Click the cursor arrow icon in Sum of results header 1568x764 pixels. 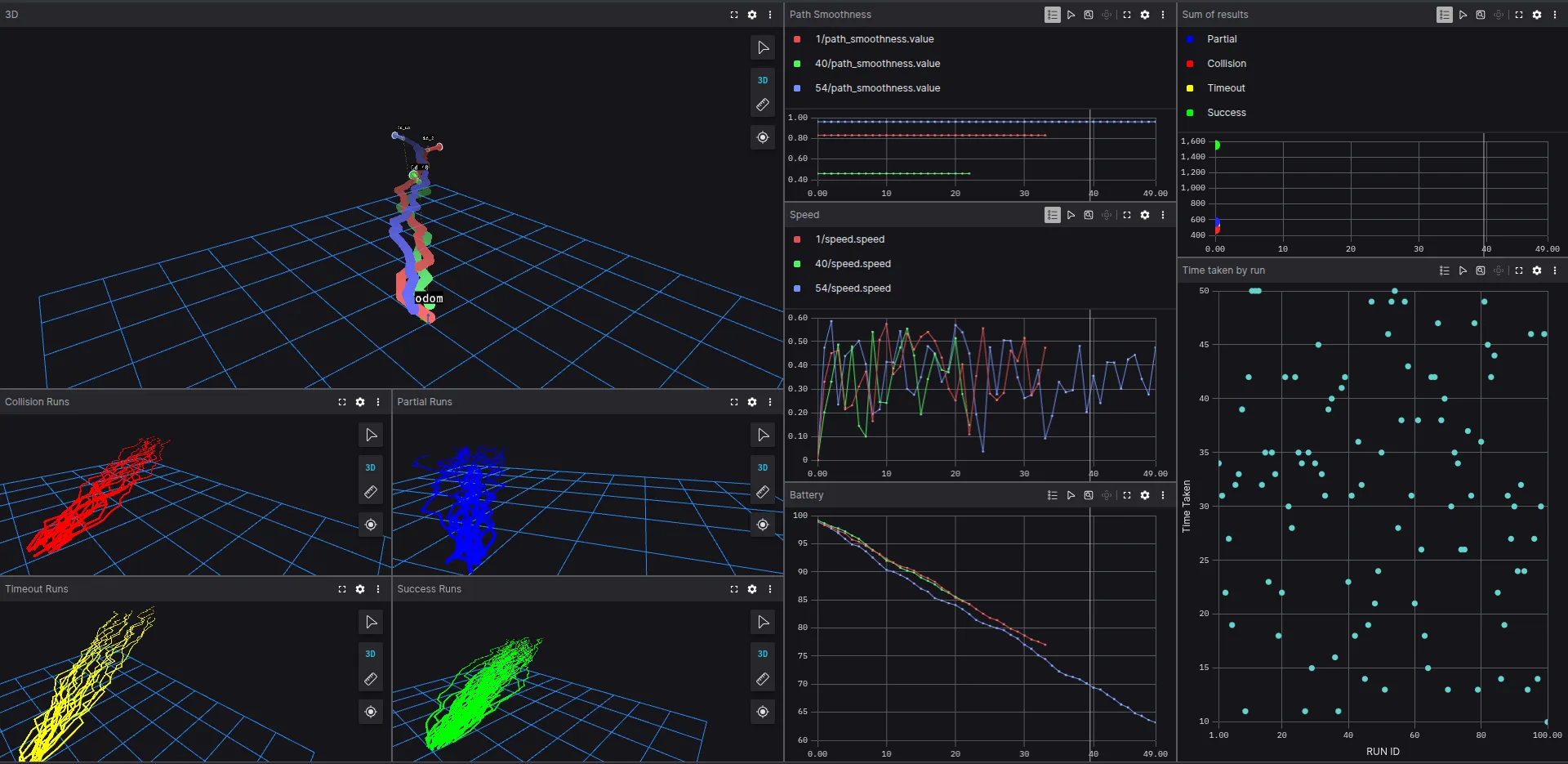tap(1463, 15)
